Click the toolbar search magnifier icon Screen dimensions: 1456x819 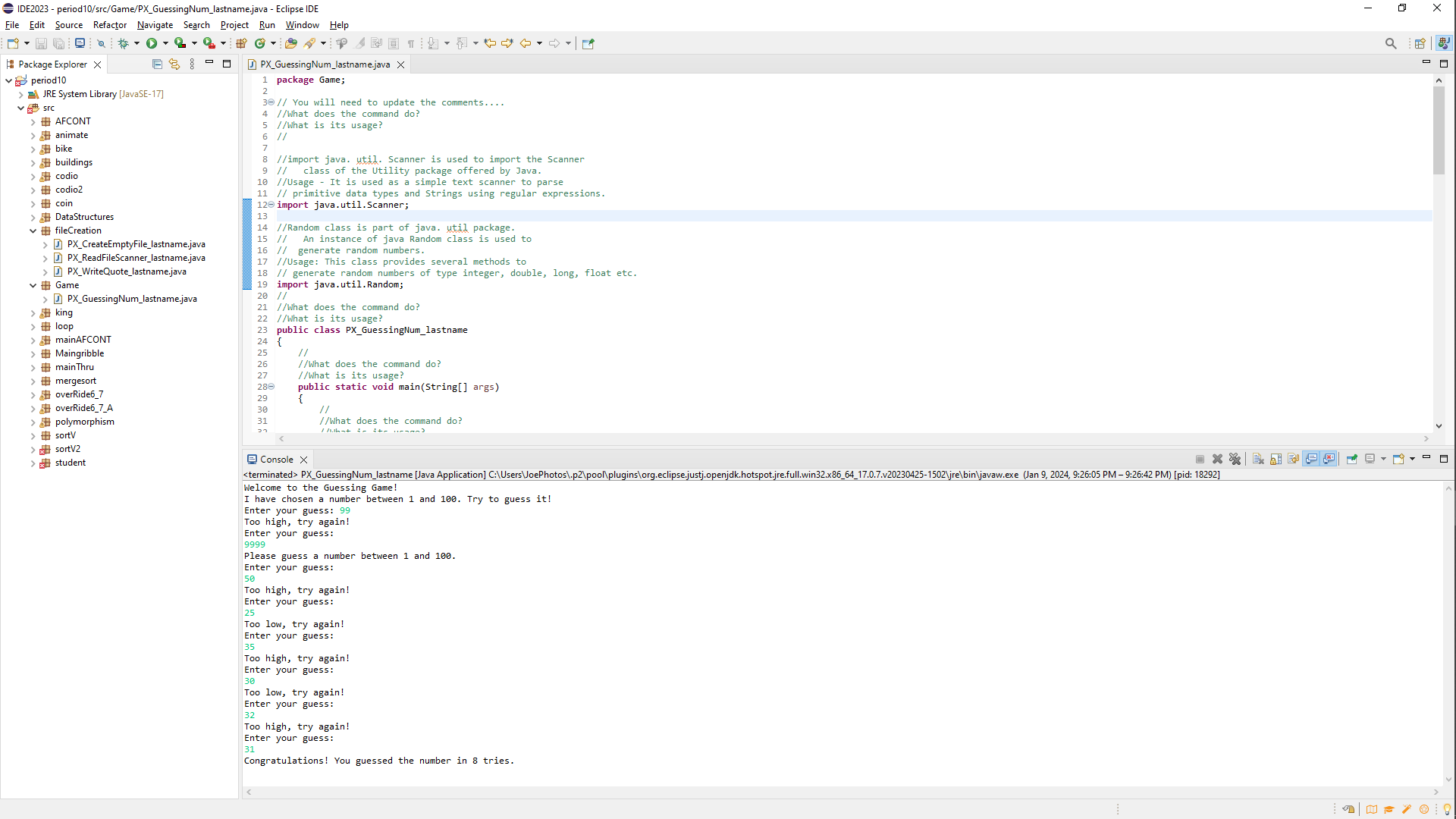1390,43
